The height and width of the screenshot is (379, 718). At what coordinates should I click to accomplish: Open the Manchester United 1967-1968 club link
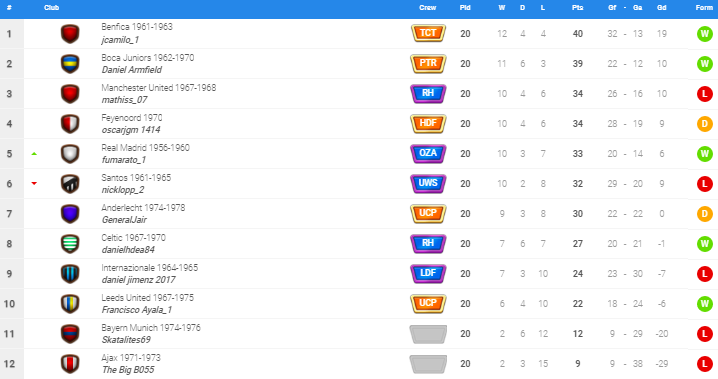pyautogui.click(x=158, y=87)
